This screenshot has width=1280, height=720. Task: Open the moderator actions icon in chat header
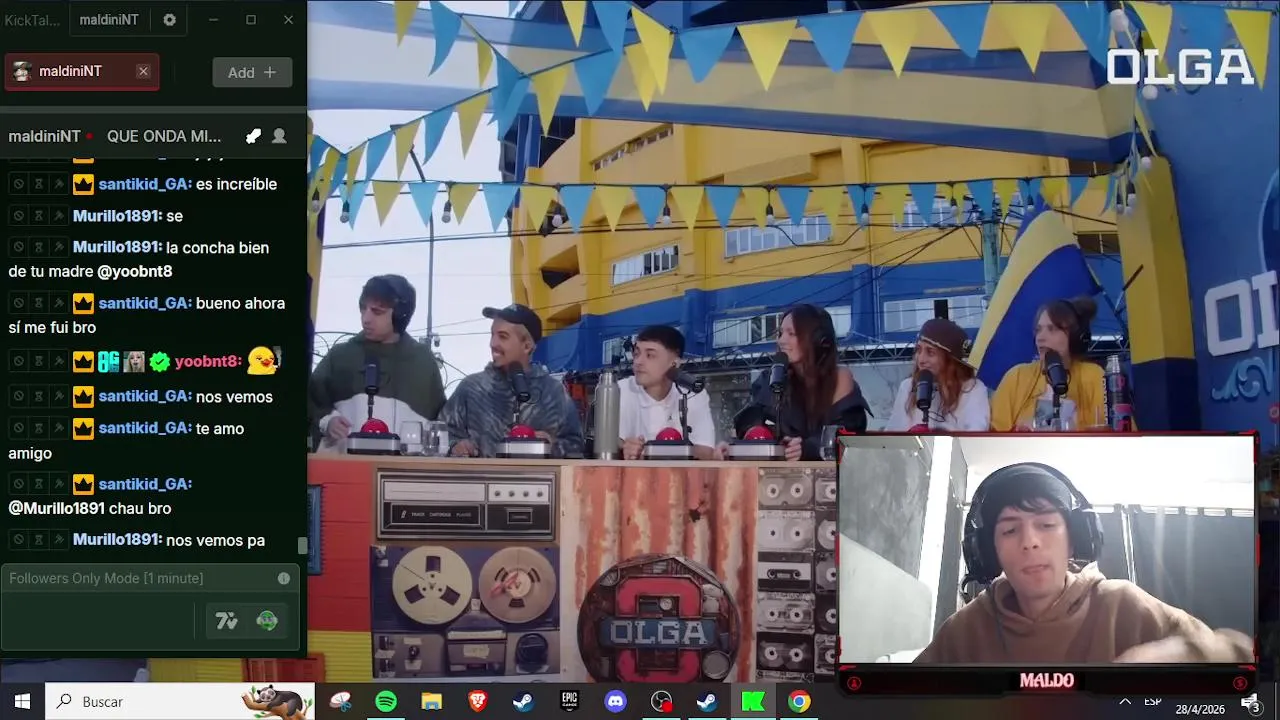pyautogui.click(x=254, y=136)
